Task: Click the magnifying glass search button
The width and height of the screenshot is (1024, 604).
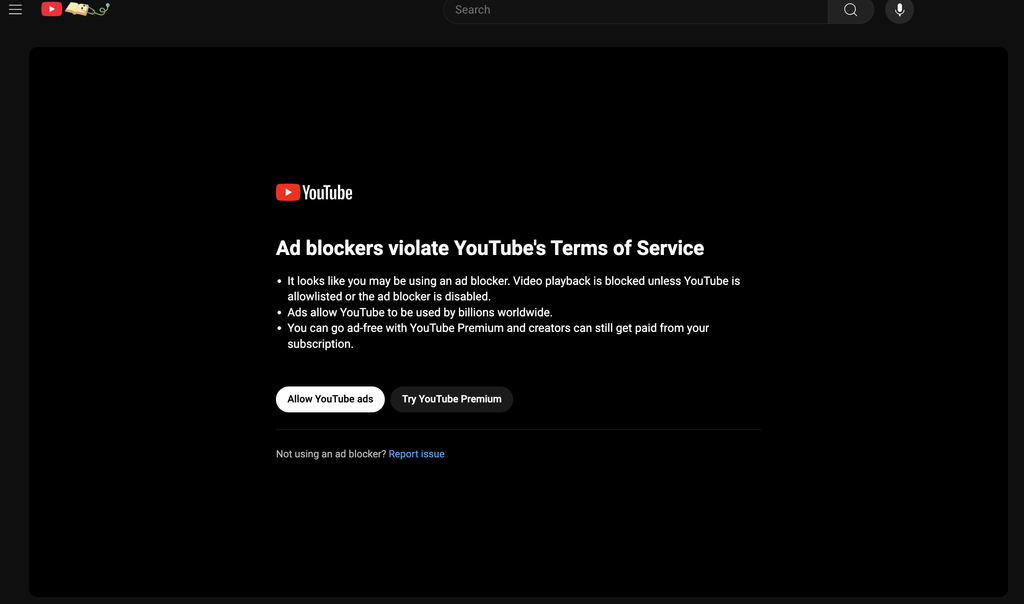Action: [x=850, y=10]
